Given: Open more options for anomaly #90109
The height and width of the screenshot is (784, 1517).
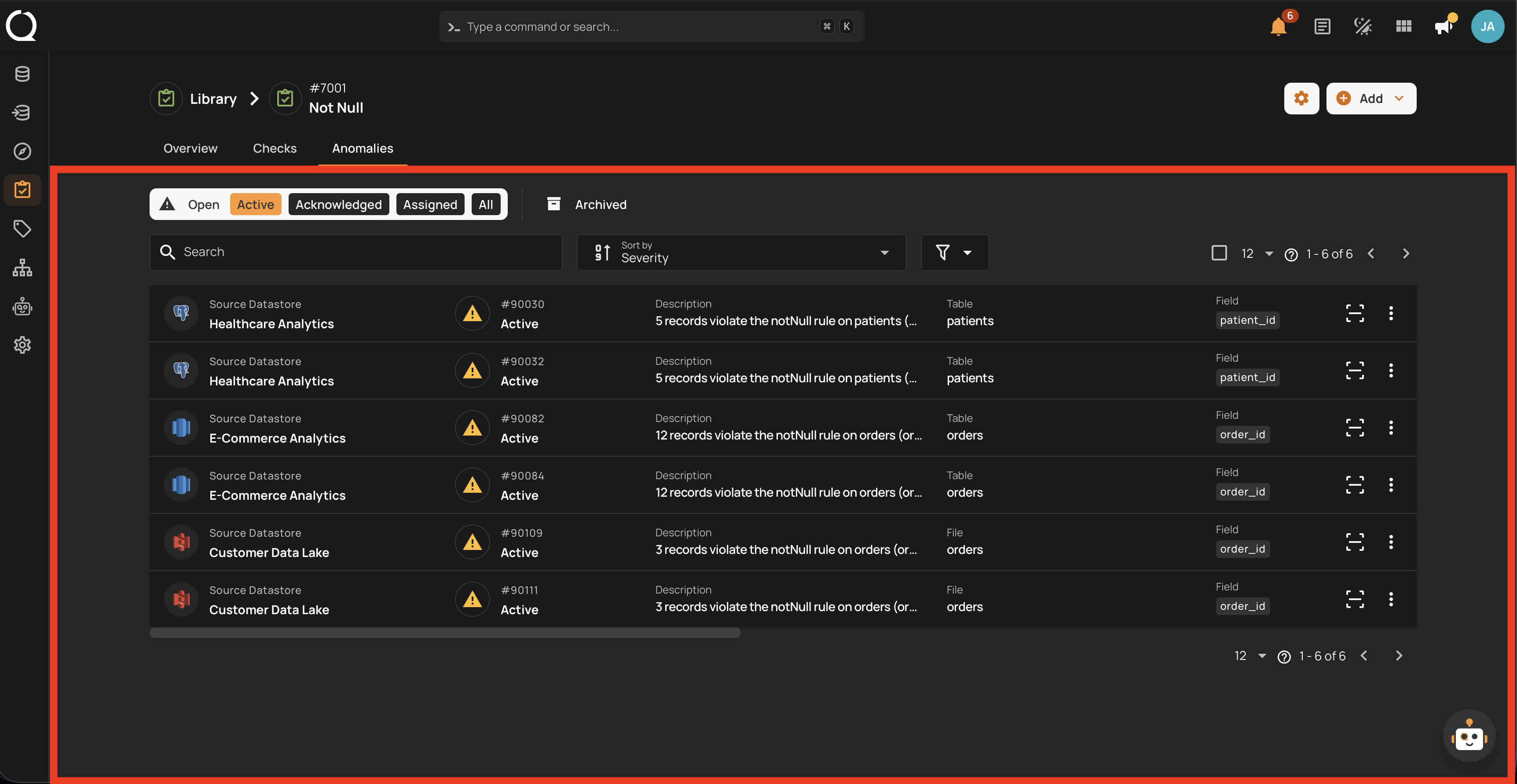Looking at the screenshot, I should click(x=1391, y=542).
